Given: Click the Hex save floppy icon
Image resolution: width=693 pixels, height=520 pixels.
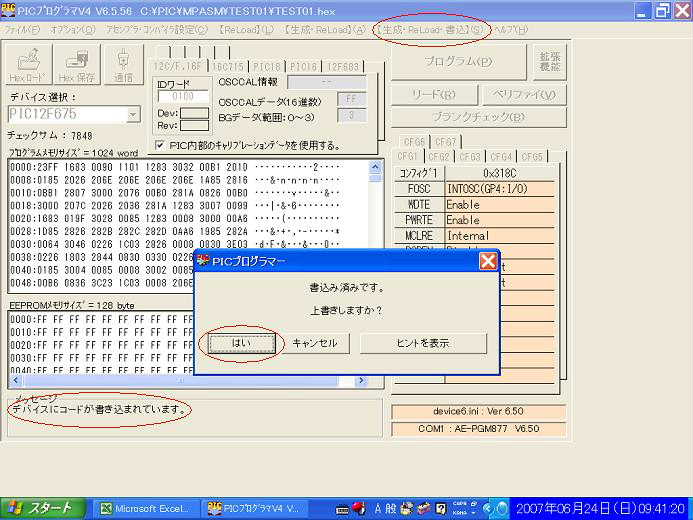Looking at the screenshot, I should 78,62.
